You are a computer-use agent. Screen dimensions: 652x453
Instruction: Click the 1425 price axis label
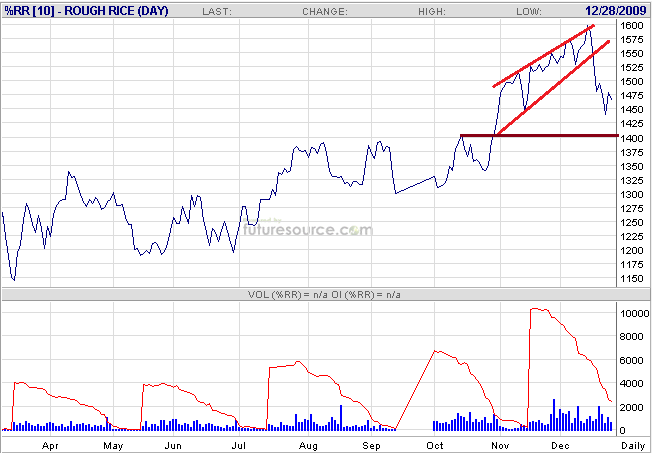tap(631, 124)
